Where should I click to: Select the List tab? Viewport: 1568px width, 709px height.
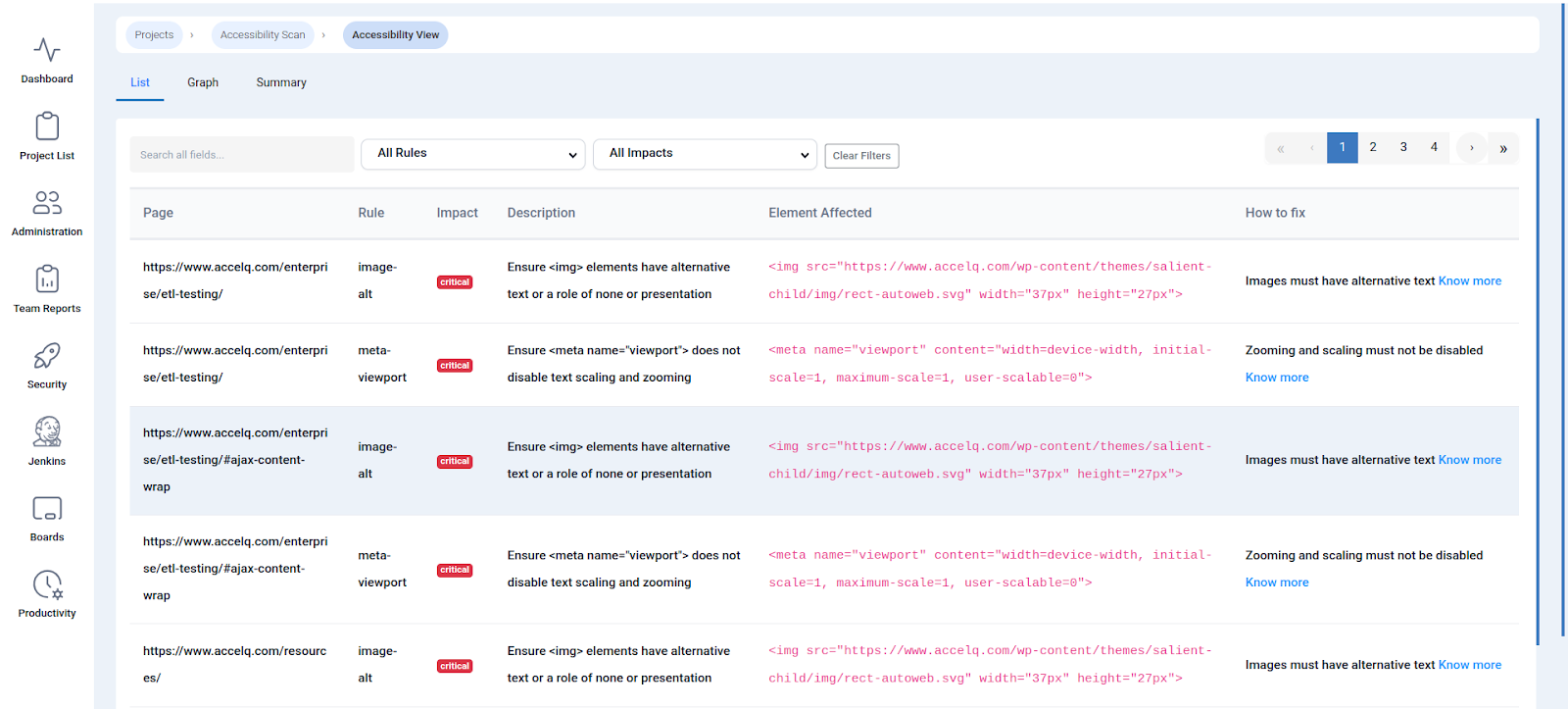pyautogui.click(x=140, y=83)
